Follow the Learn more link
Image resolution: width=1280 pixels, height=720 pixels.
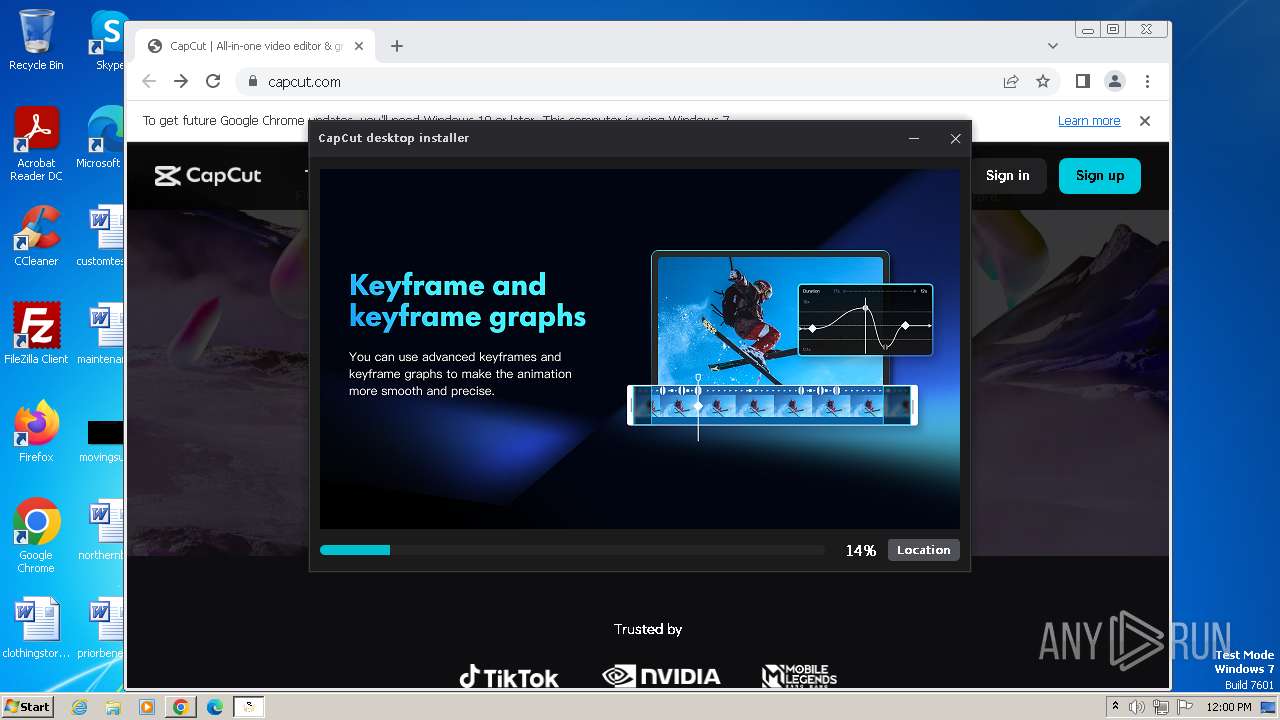1089,121
